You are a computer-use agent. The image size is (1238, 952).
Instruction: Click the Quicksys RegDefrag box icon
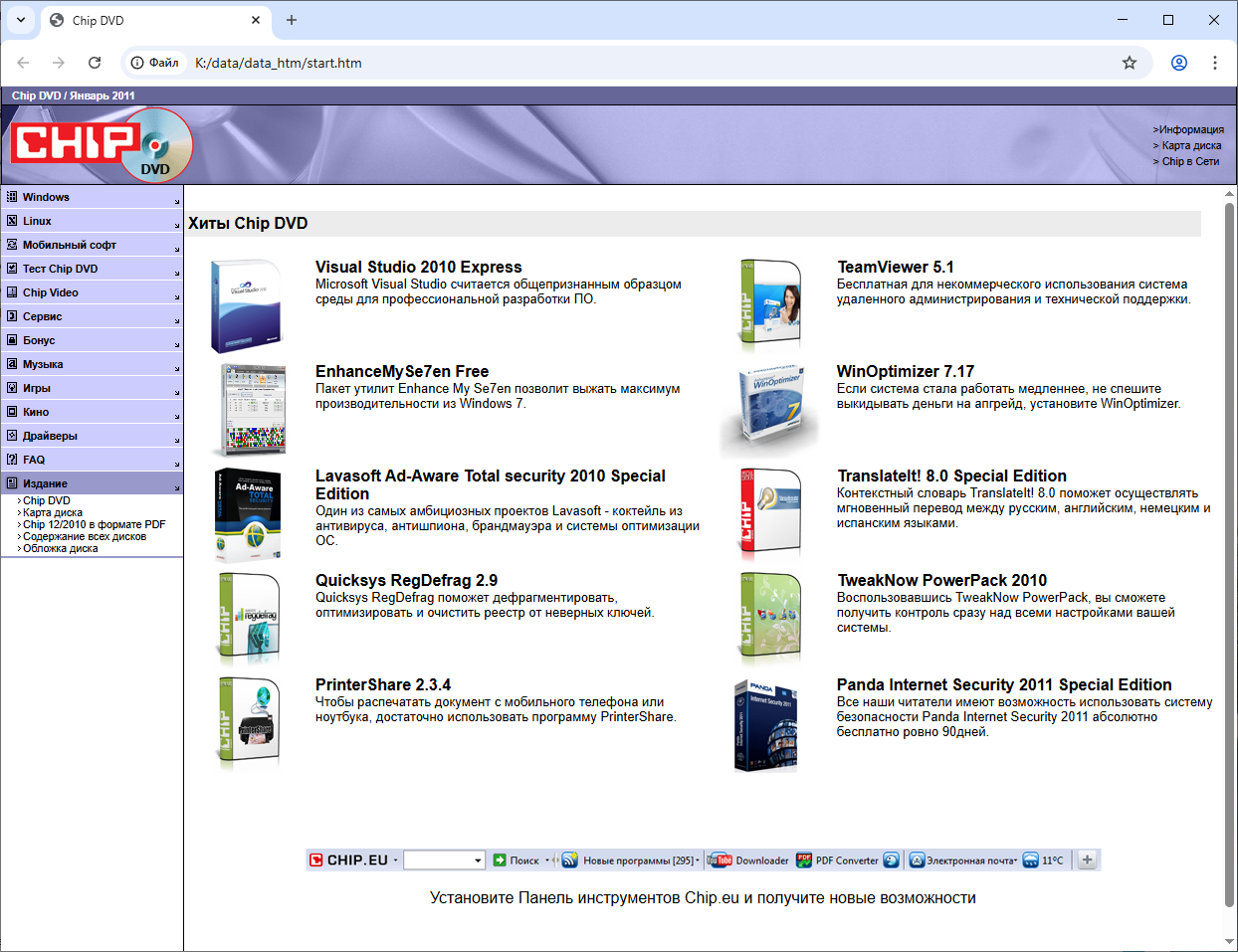click(249, 619)
